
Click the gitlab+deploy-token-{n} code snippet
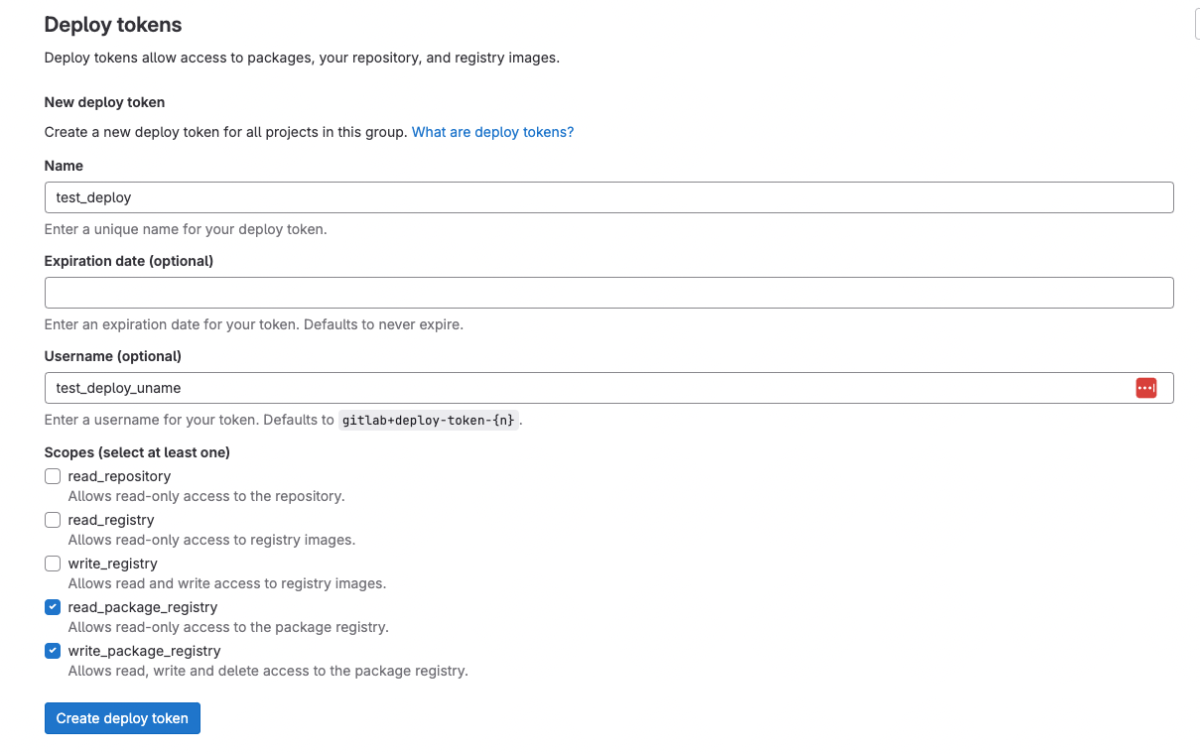(x=429, y=420)
